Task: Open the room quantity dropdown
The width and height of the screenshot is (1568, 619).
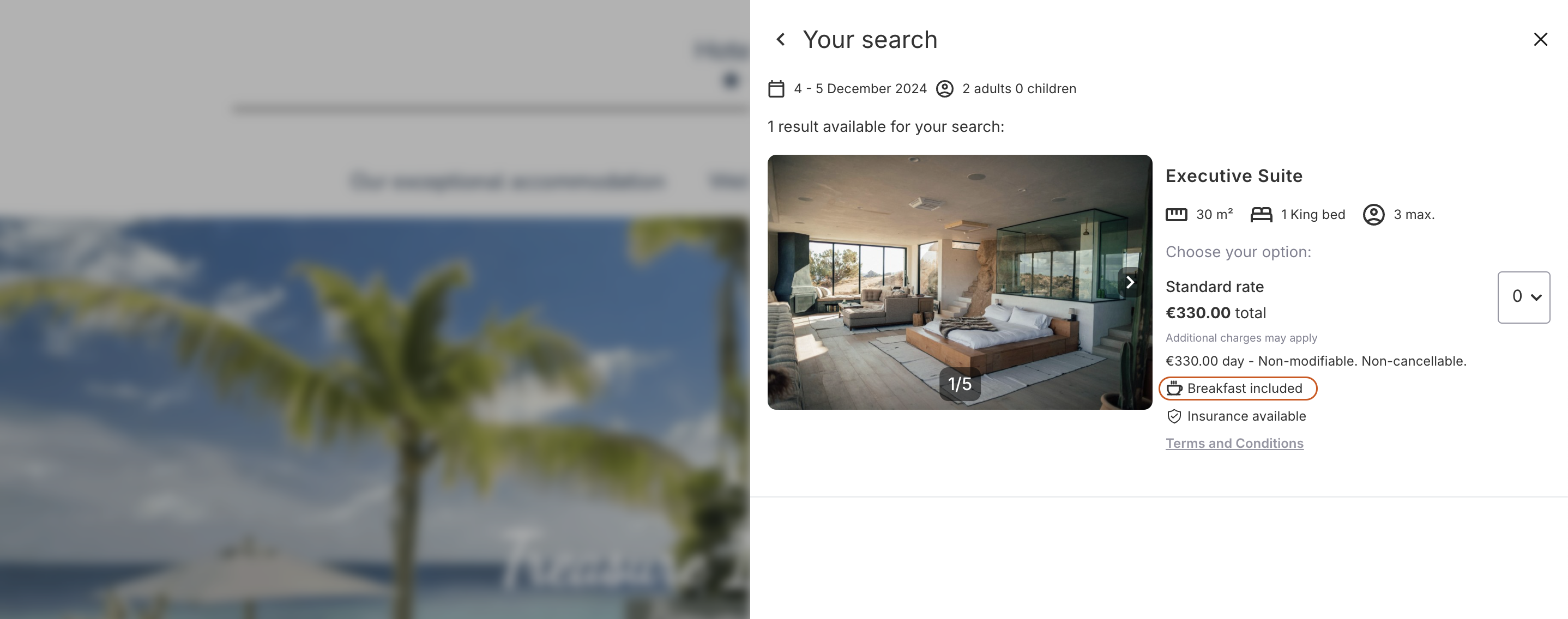Action: pyautogui.click(x=1523, y=298)
